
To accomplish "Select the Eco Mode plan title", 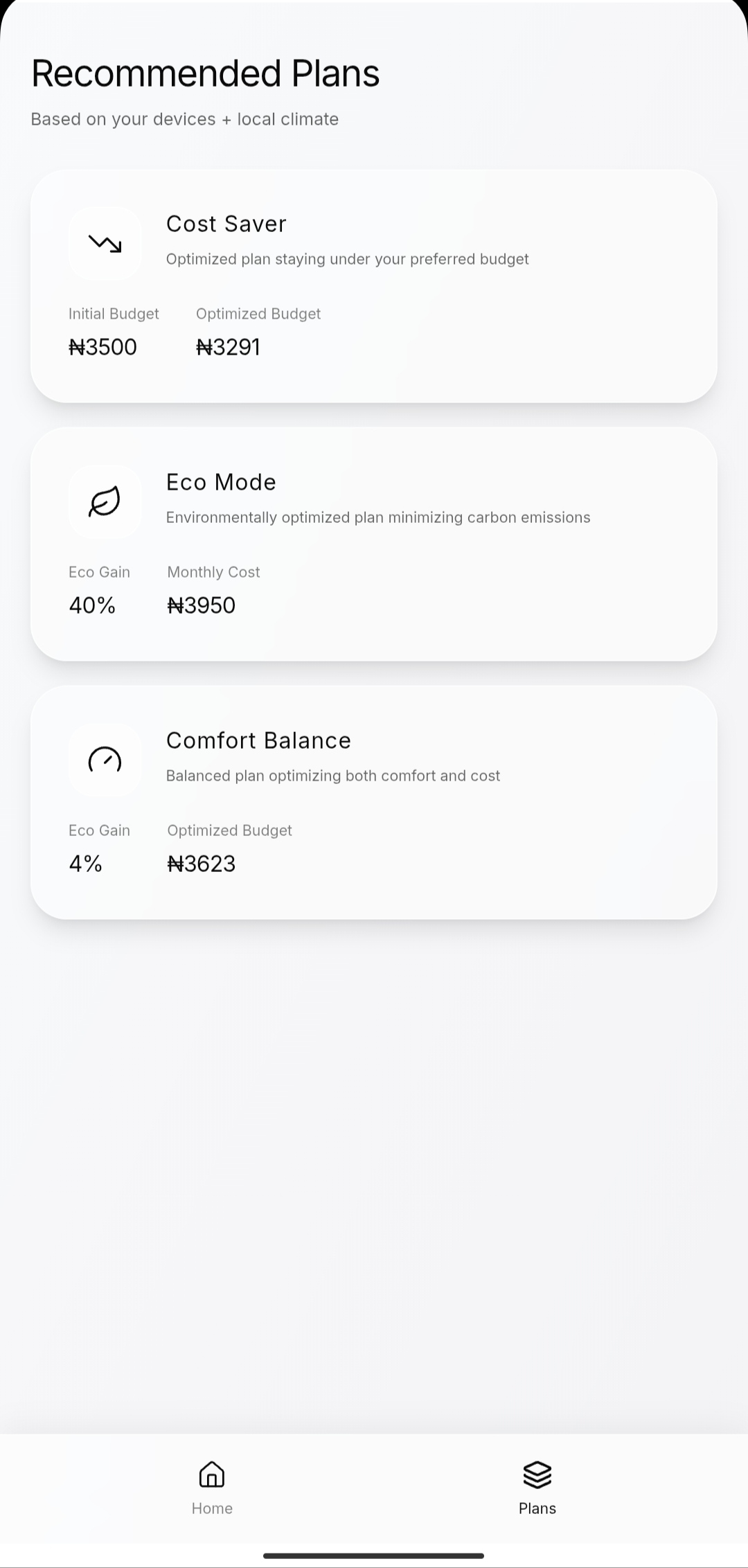I will click(221, 482).
